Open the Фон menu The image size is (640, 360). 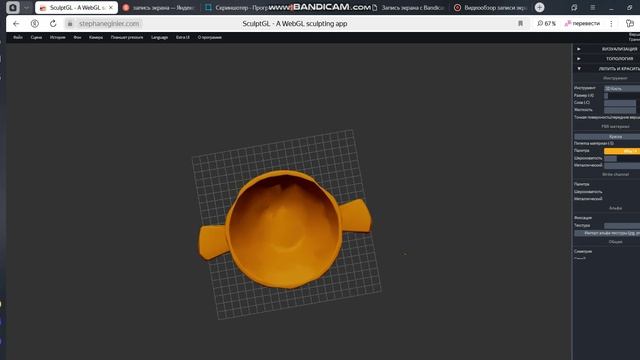pyautogui.click(x=77, y=37)
